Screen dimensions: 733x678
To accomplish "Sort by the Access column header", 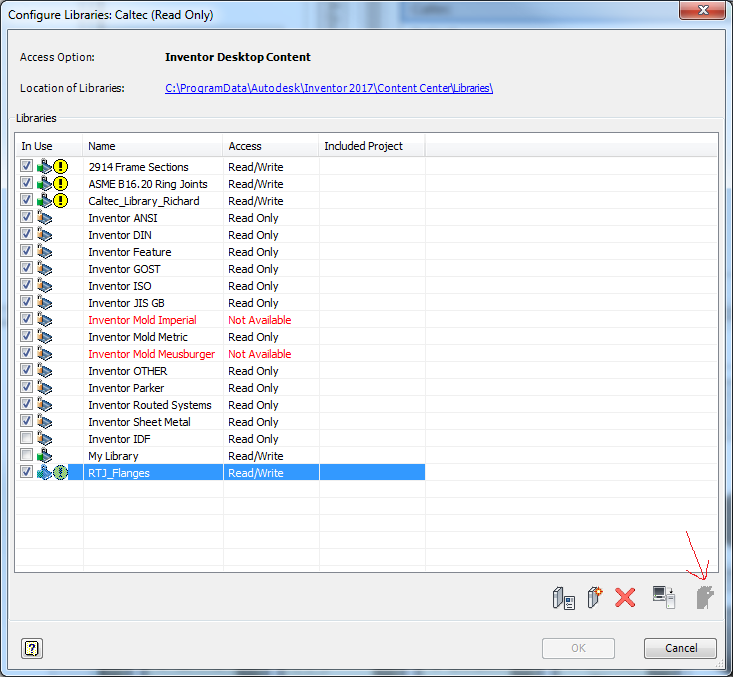I will [271, 146].
